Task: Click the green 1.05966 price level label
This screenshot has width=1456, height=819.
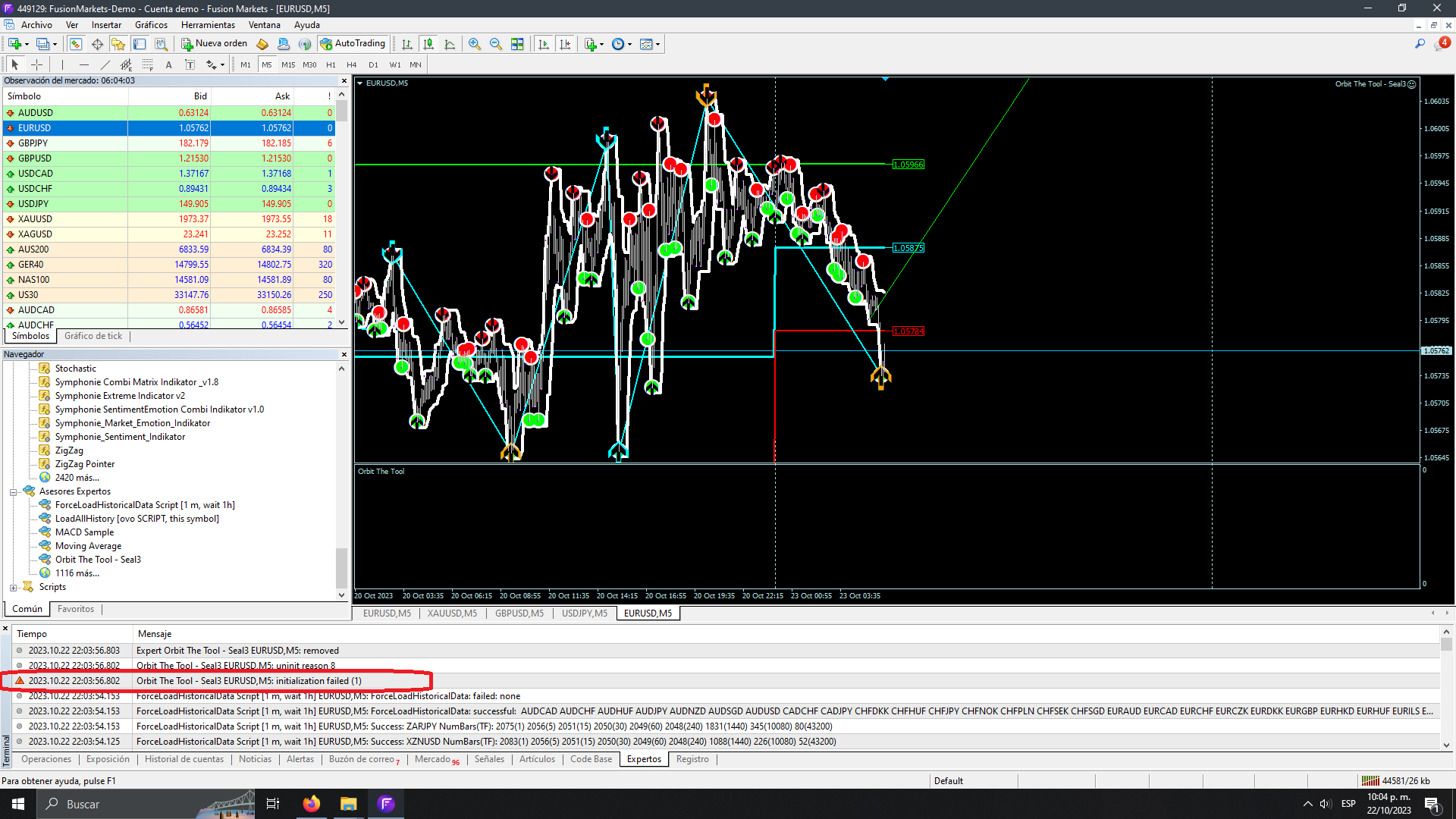Action: pyautogui.click(x=908, y=165)
